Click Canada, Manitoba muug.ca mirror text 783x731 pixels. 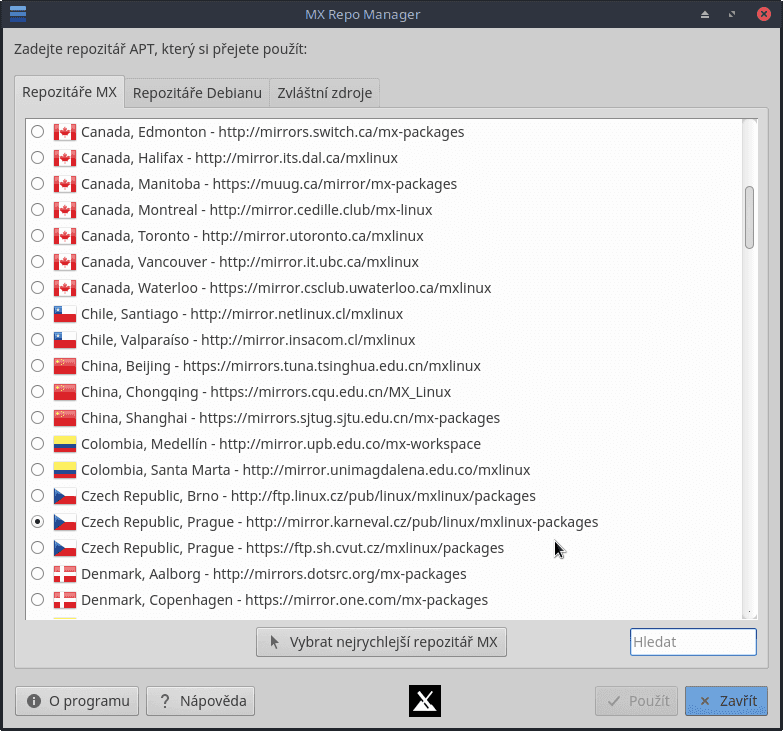tap(269, 184)
